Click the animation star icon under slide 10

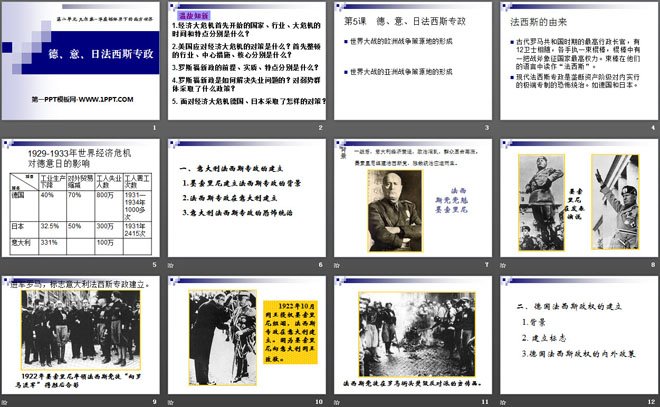tap(170, 402)
